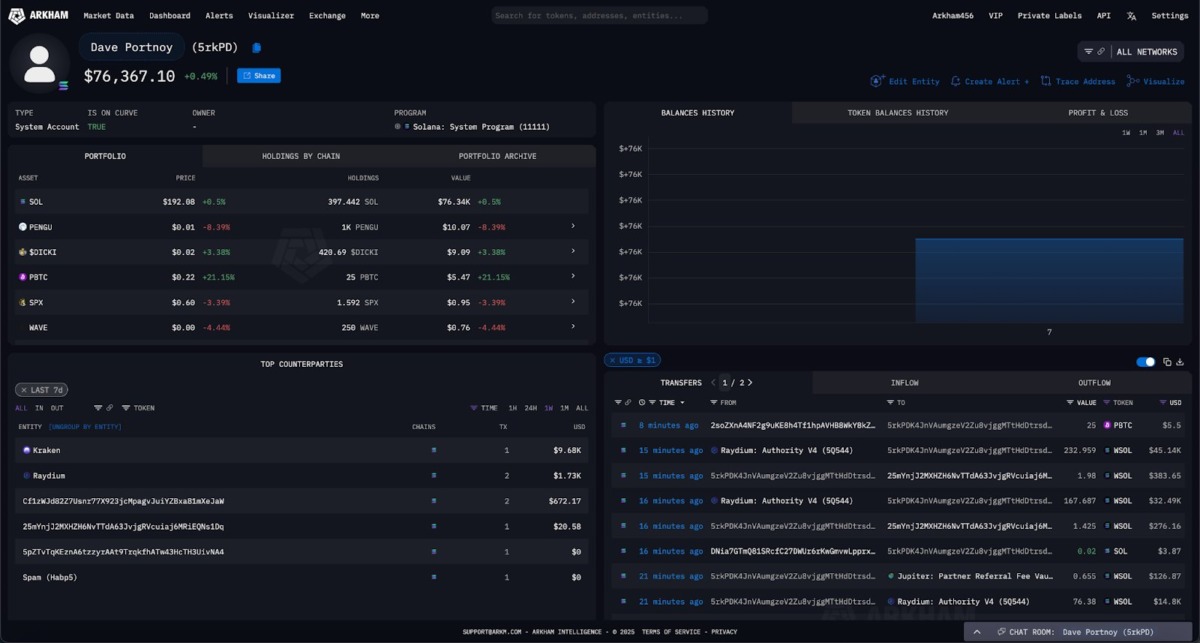Expand the $DICKI asset row chevron
Viewport: 1200px width, 643px height.
click(573, 251)
